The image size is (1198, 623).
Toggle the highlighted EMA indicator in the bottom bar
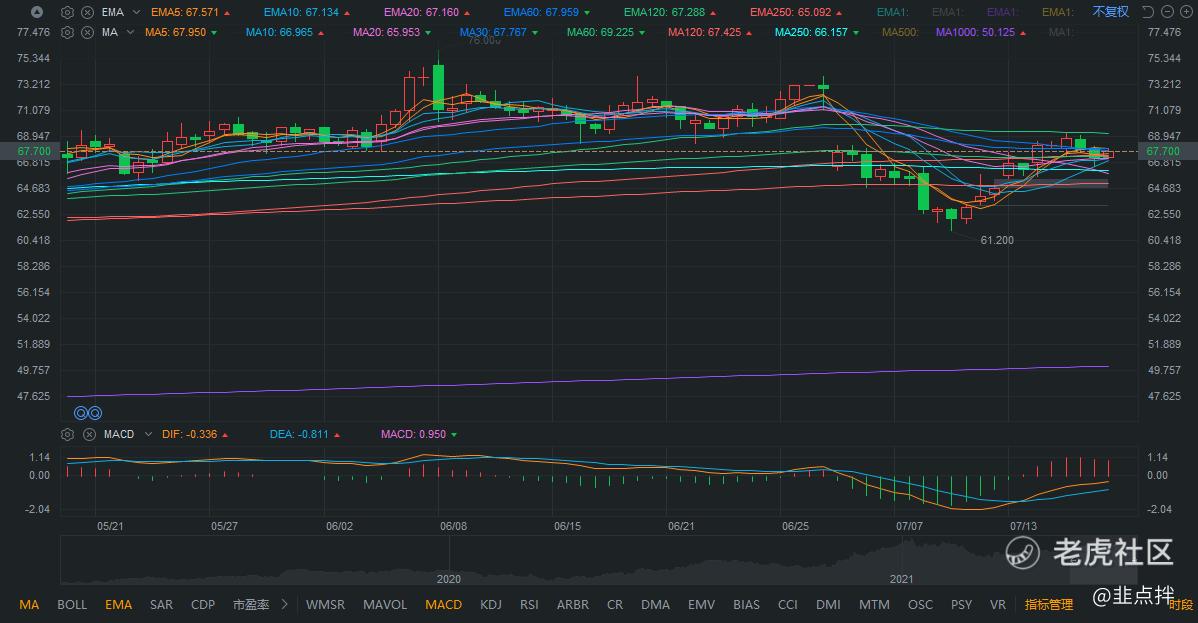coord(118,605)
